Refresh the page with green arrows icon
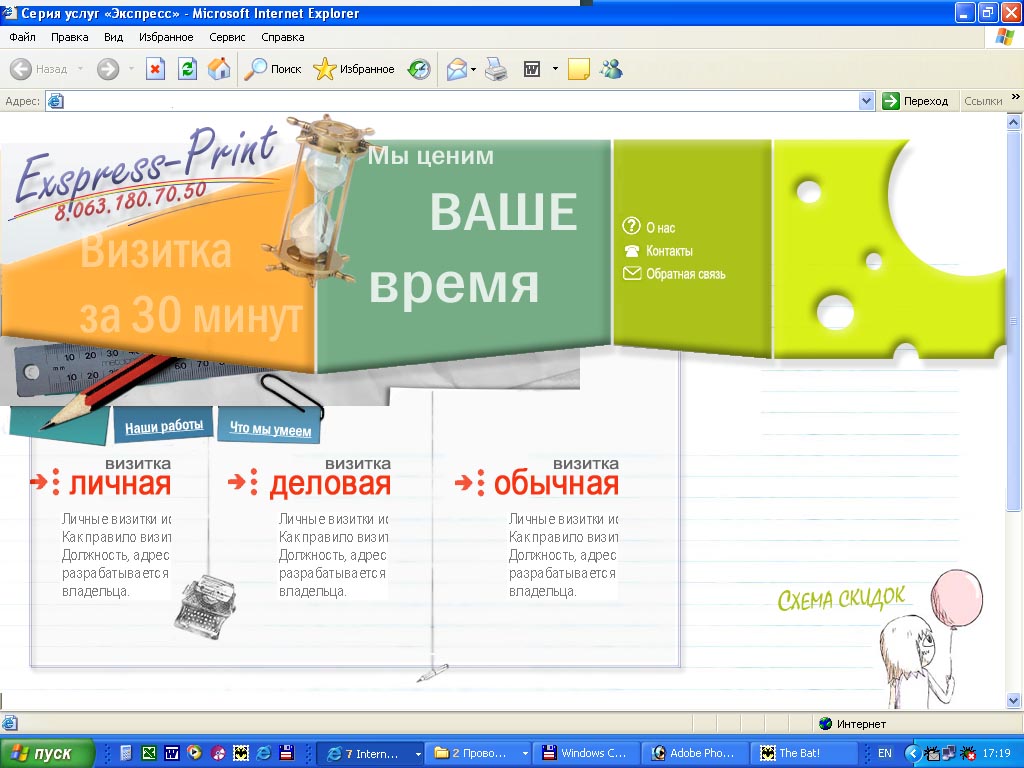Image resolution: width=1024 pixels, height=768 pixels. click(x=187, y=69)
